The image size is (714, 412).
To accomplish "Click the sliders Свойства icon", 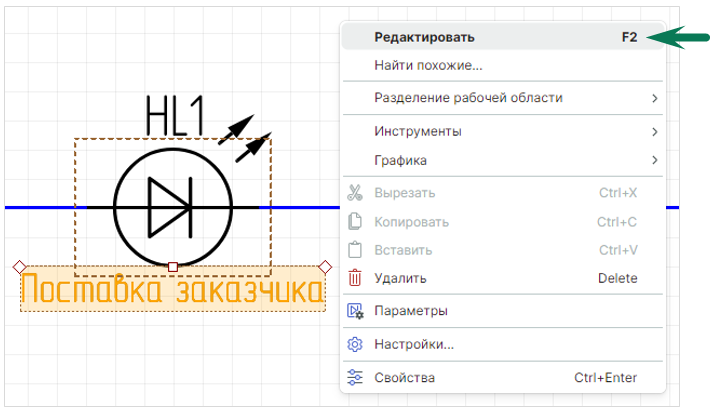I will click(355, 377).
